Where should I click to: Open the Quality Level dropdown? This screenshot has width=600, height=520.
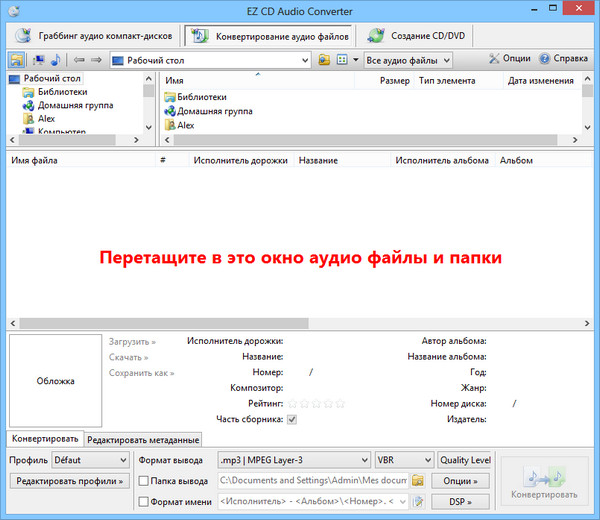(465, 460)
